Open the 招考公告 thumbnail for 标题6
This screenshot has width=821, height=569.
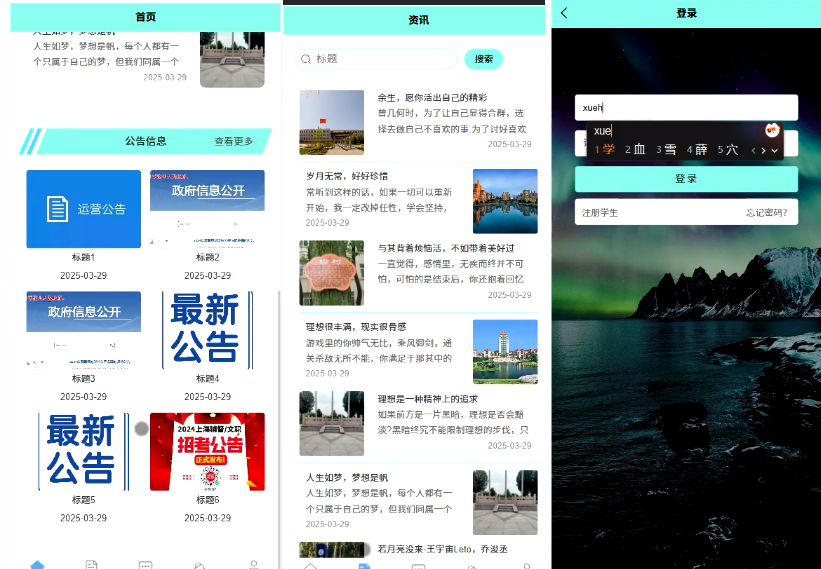pos(207,452)
